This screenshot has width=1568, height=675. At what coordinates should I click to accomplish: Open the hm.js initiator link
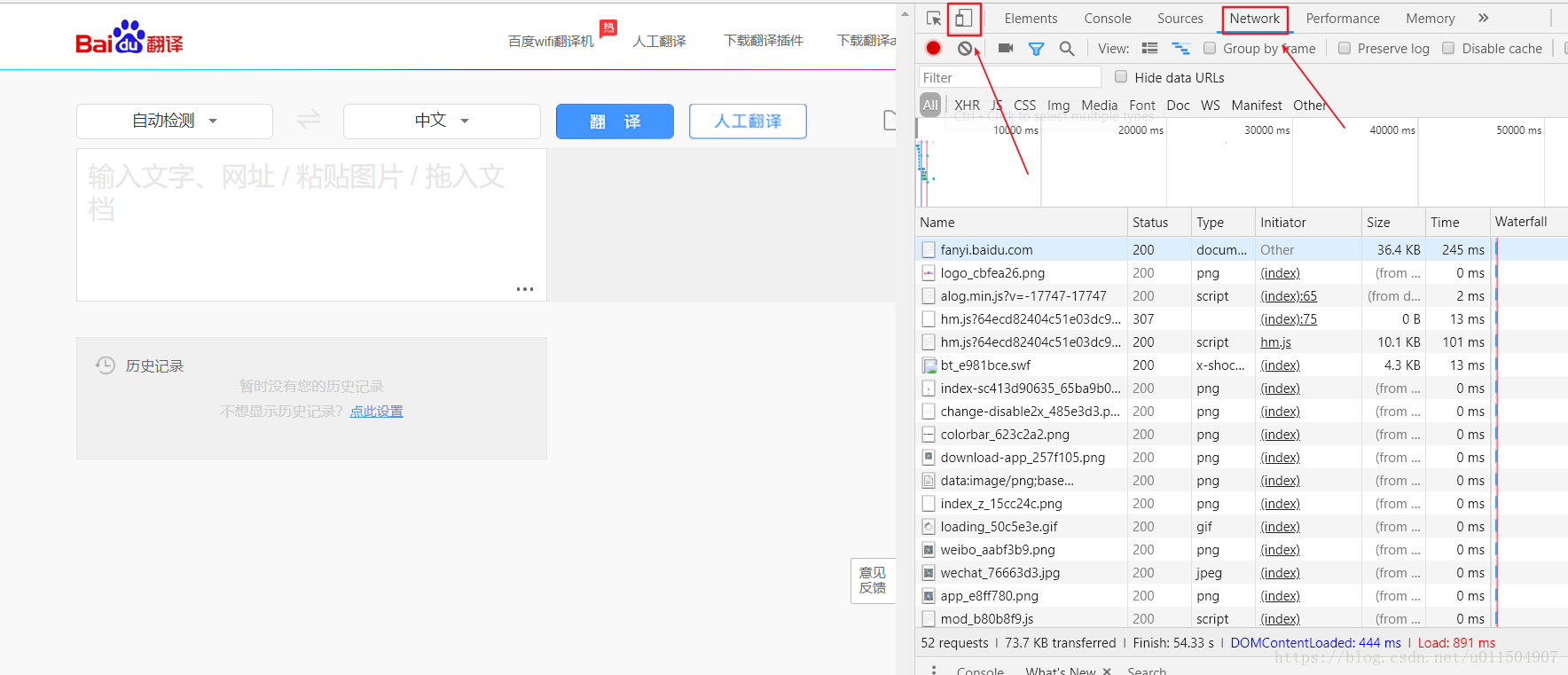point(1275,342)
